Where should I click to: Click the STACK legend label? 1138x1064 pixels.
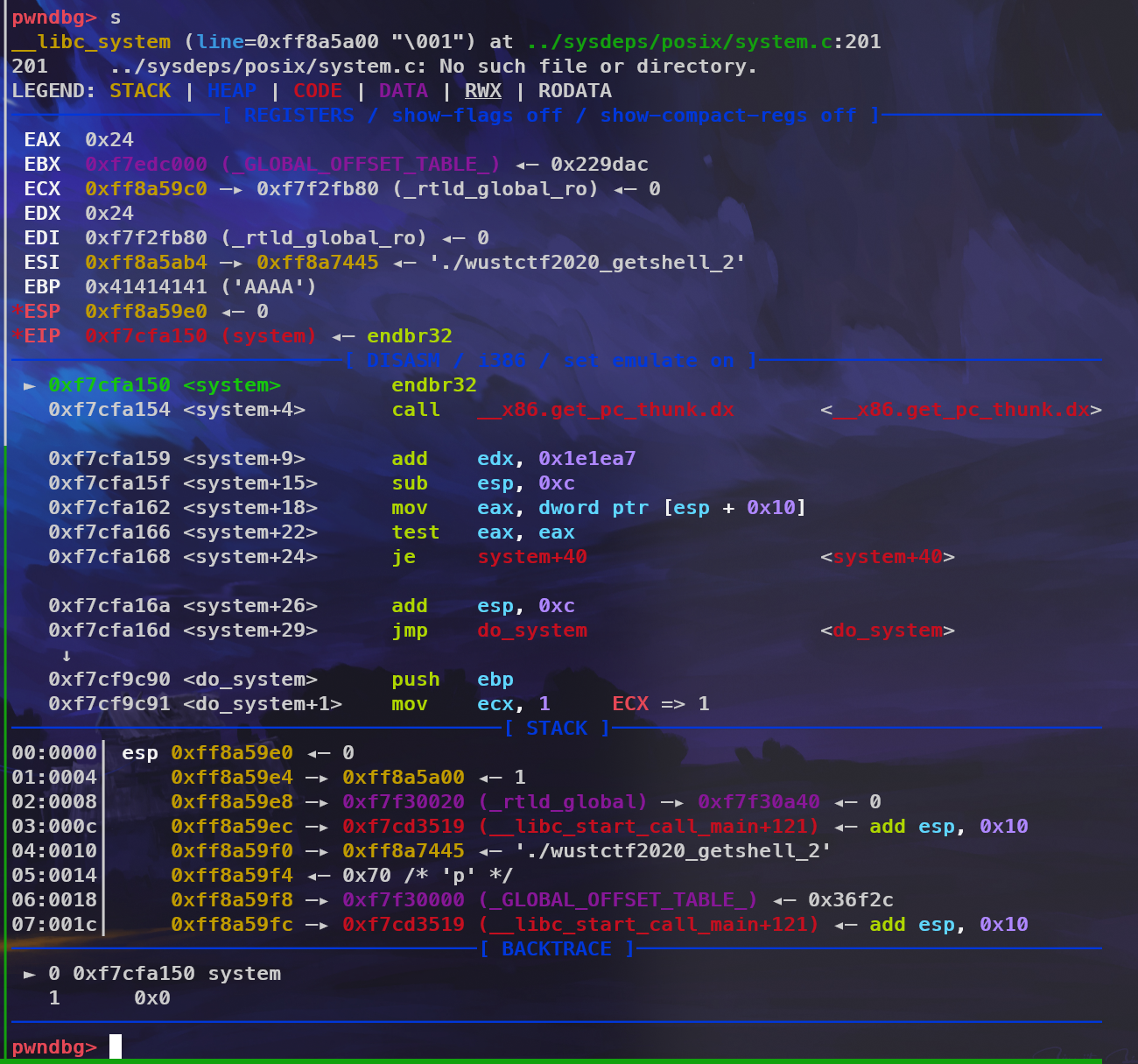pyautogui.click(x=140, y=91)
